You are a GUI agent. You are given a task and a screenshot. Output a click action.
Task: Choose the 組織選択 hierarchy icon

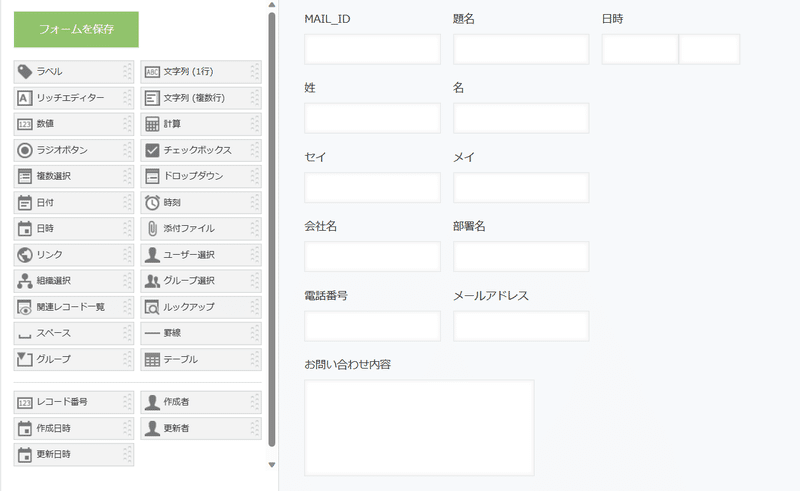coord(24,281)
